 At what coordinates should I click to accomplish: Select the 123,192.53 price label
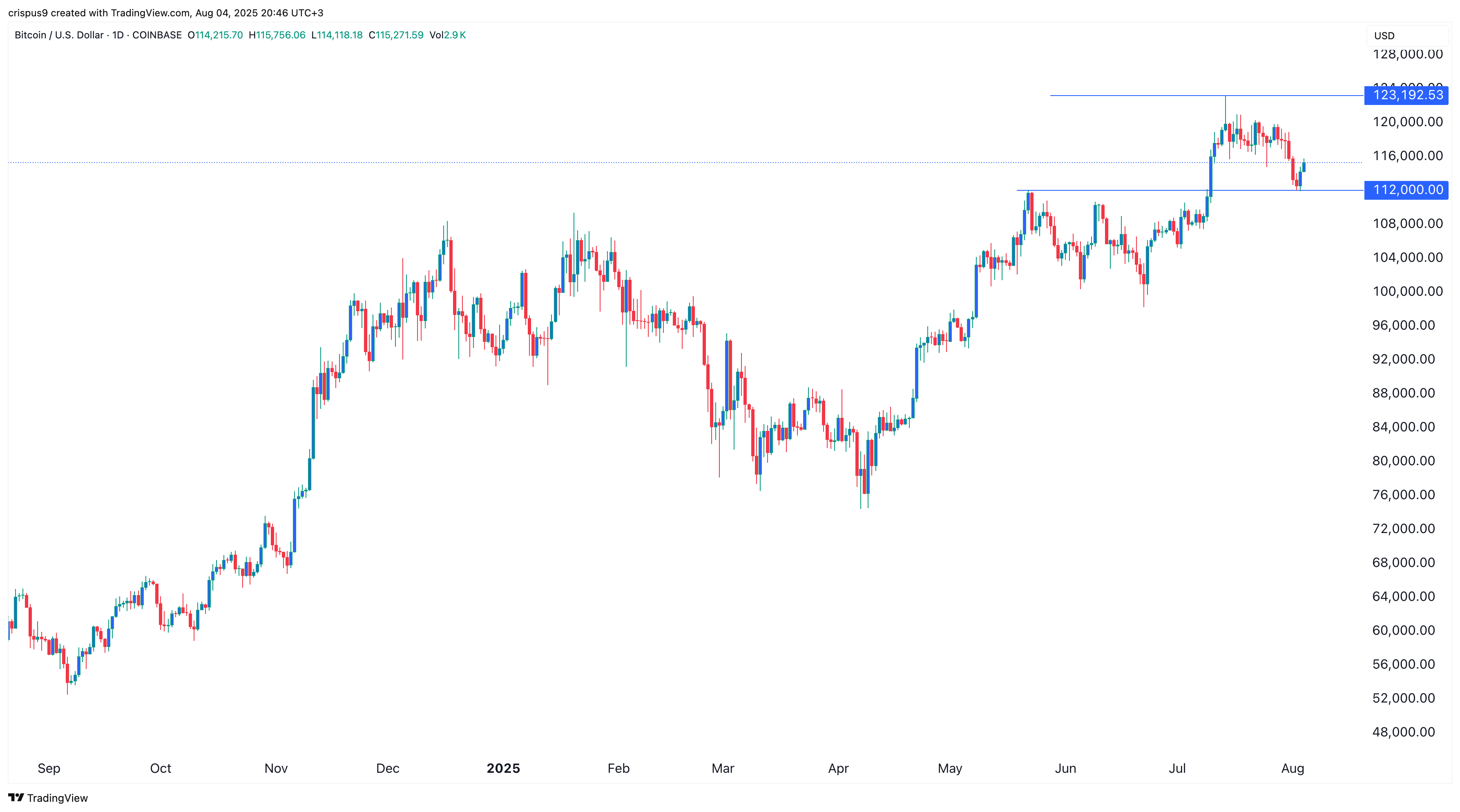(1407, 95)
